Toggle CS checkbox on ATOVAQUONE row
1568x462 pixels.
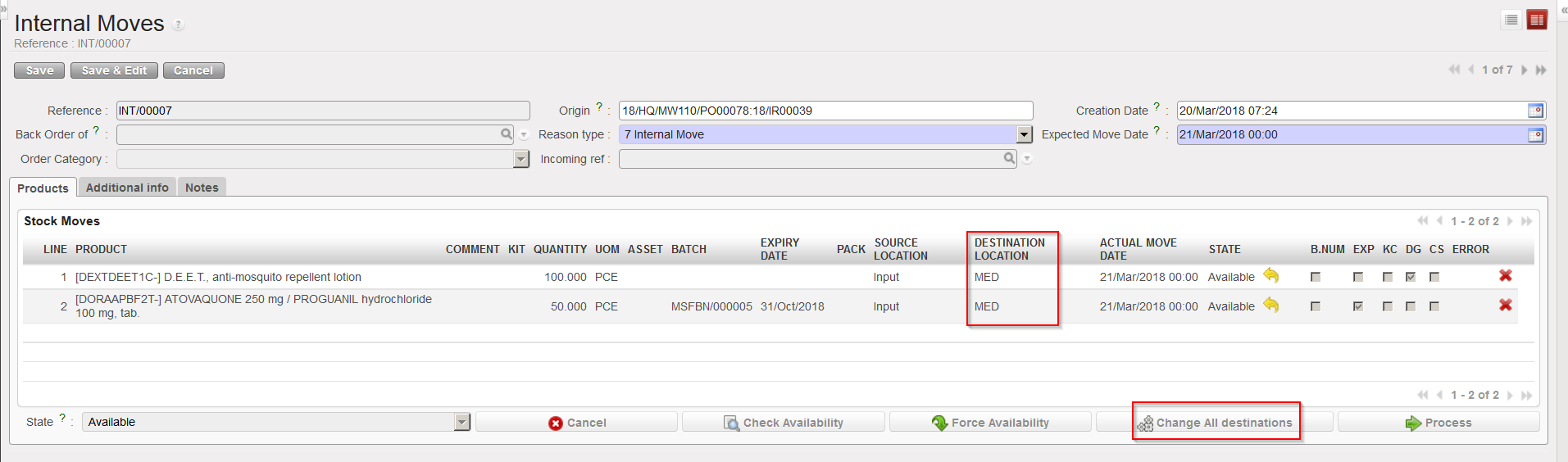(x=1434, y=306)
